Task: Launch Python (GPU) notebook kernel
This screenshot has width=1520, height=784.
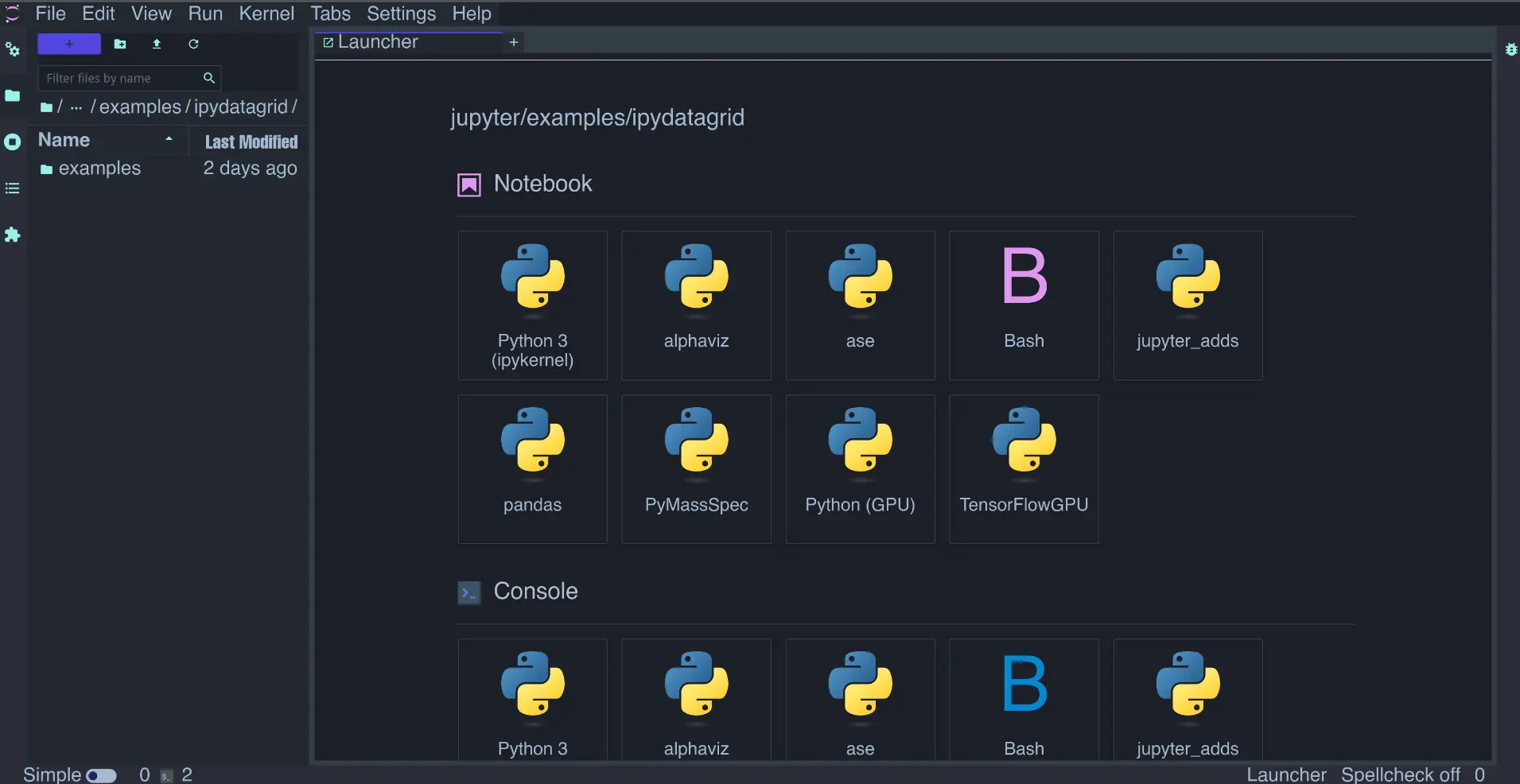Action: point(860,469)
